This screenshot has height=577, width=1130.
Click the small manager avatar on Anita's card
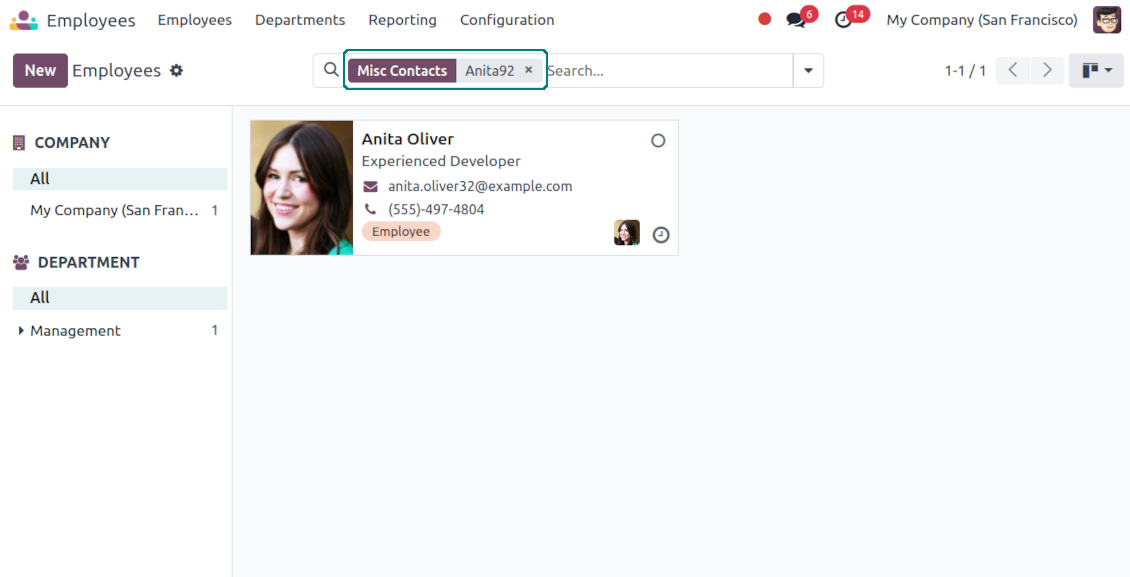coord(627,233)
